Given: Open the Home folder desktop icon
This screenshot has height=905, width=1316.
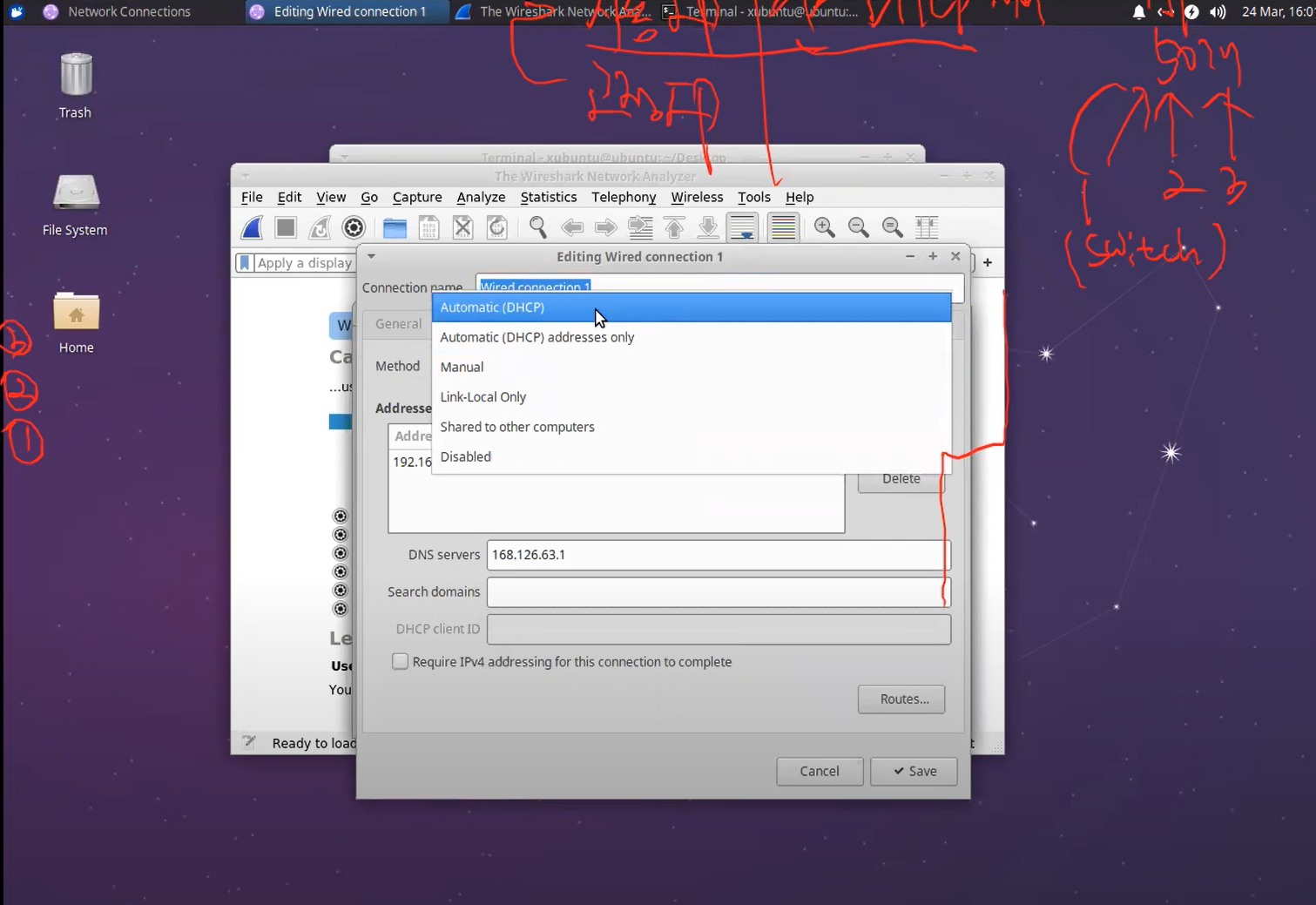Looking at the screenshot, I should click(76, 321).
